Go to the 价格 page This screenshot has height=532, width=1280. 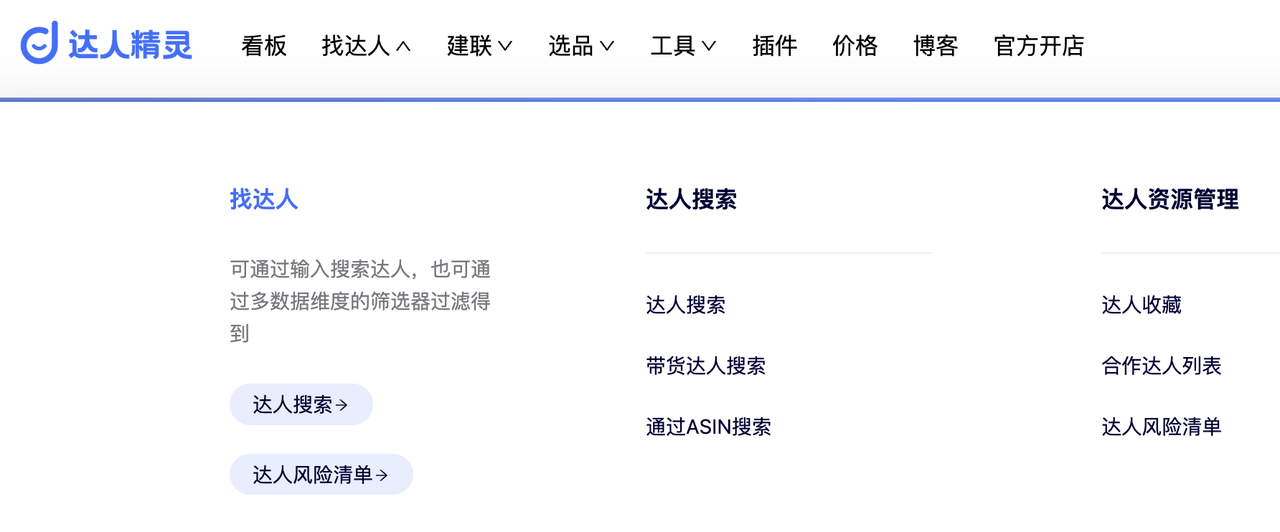855,46
